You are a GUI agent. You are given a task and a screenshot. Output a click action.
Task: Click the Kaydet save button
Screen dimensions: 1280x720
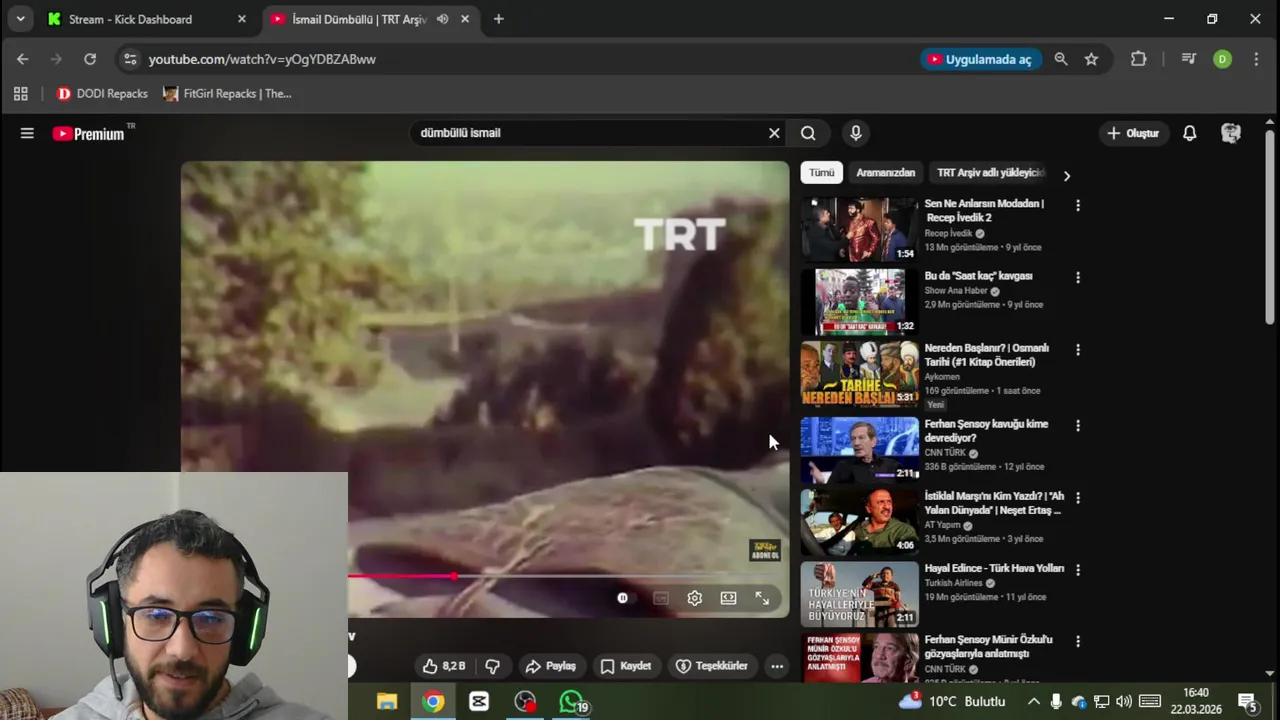pos(625,666)
